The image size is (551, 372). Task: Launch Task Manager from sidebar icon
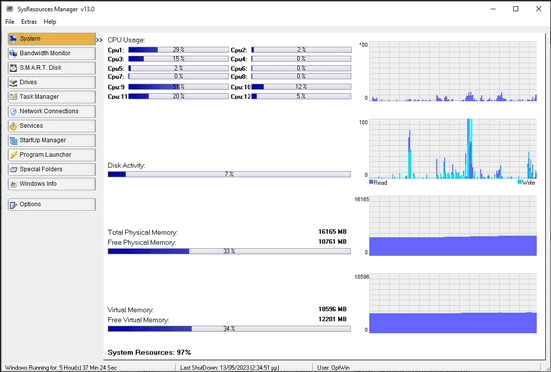13,97
